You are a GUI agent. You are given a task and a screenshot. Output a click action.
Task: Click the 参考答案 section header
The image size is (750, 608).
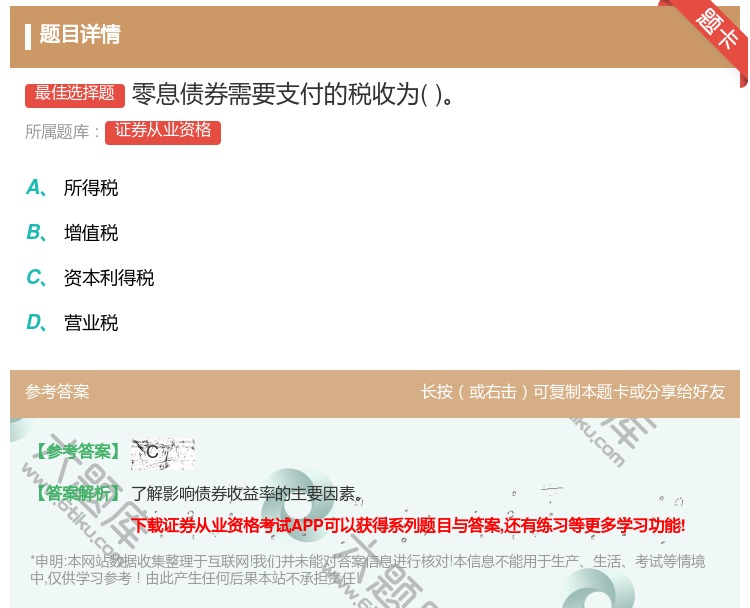tap(57, 392)
